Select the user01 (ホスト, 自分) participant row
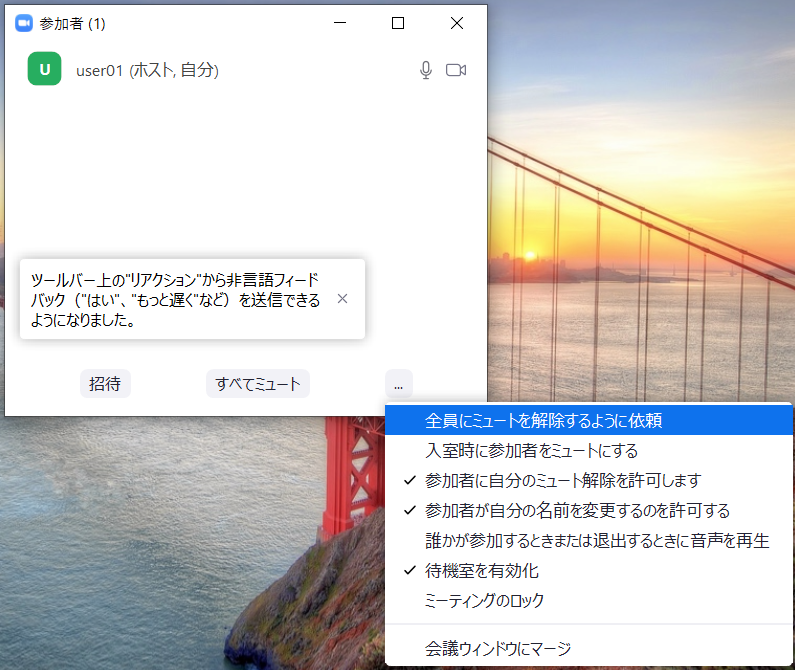 pyautogui.click(x=246, y=69)
